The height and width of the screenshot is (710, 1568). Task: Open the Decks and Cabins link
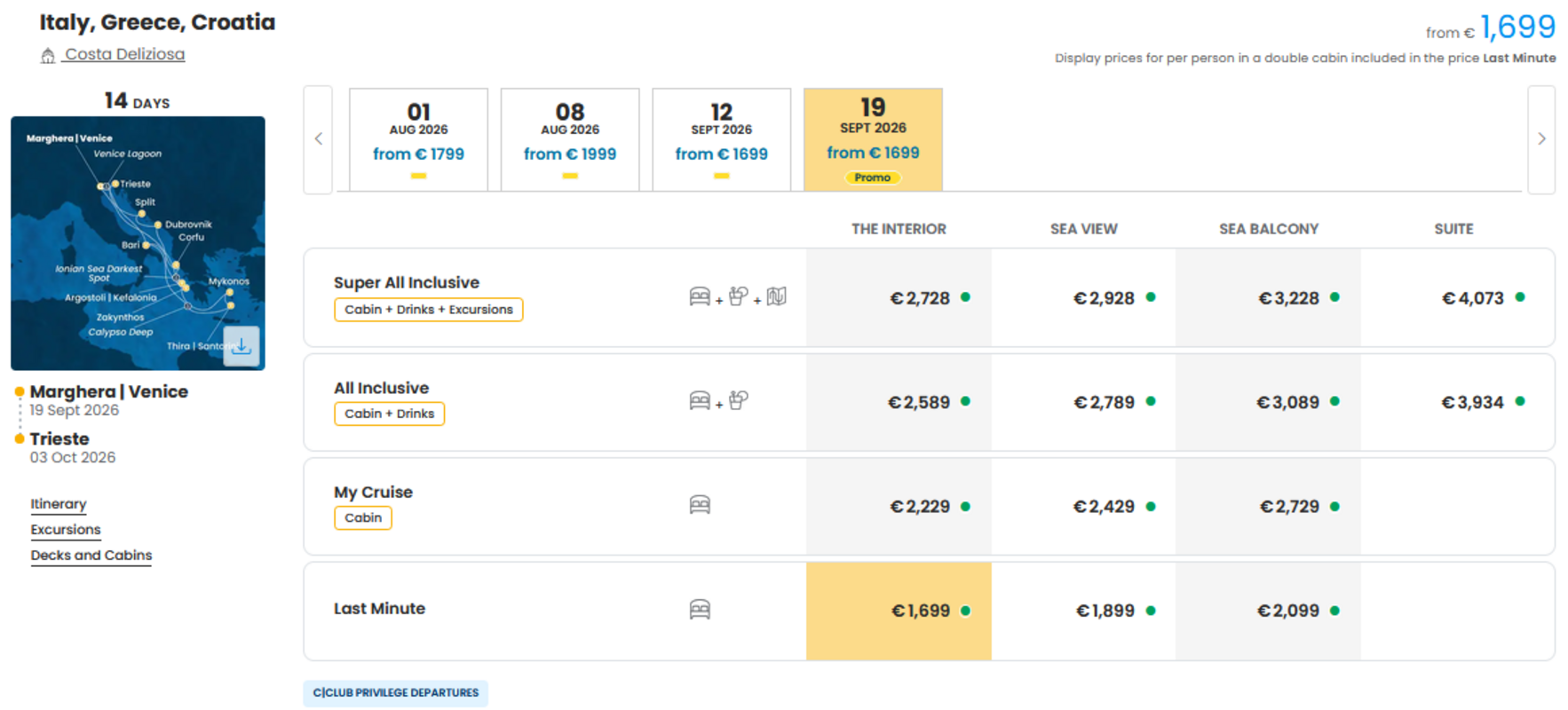click(91, 556)
